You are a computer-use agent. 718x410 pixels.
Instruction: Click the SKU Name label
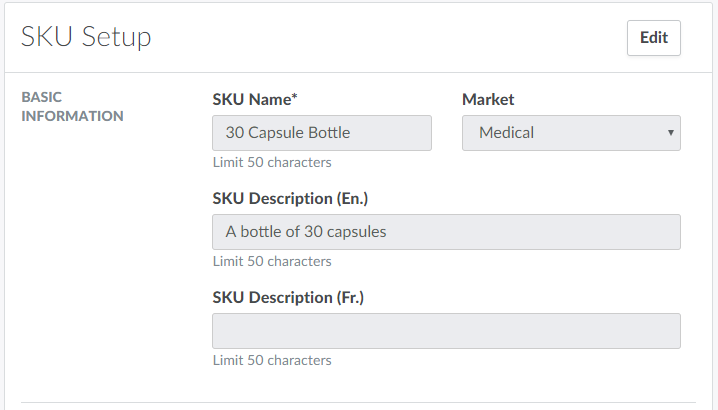click(x=252, y=100)
